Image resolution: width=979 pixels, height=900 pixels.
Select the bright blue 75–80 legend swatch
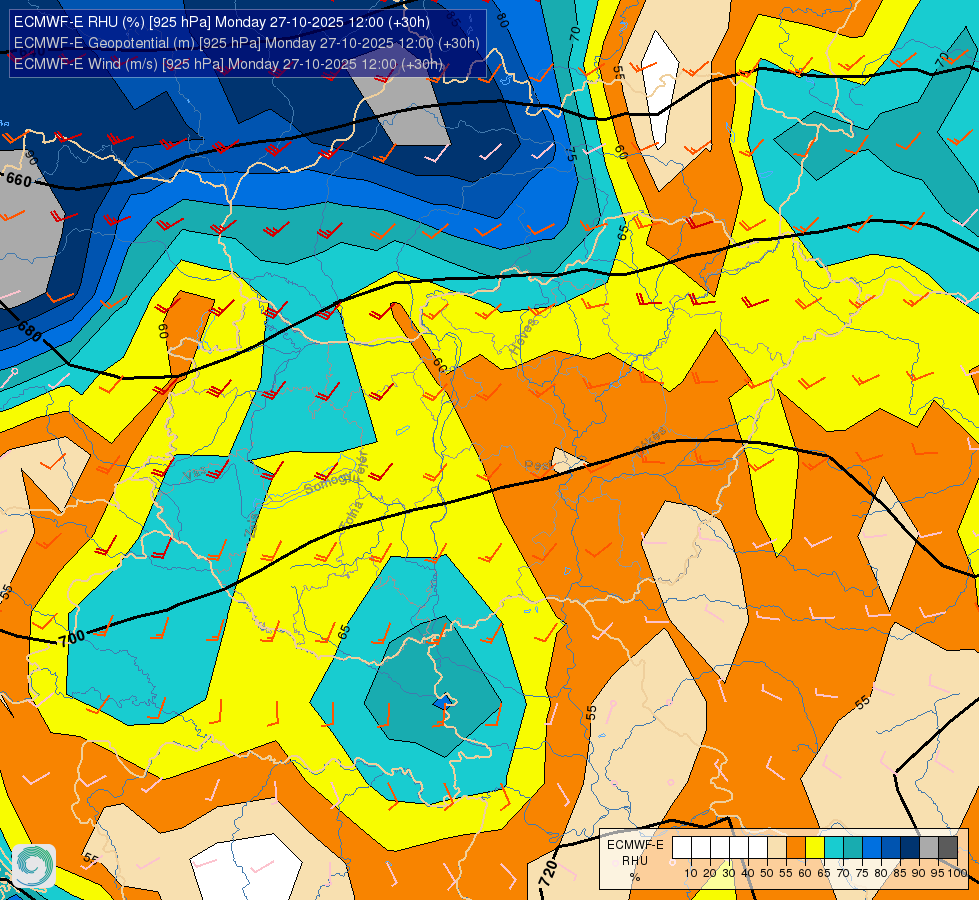coord(872,847)
